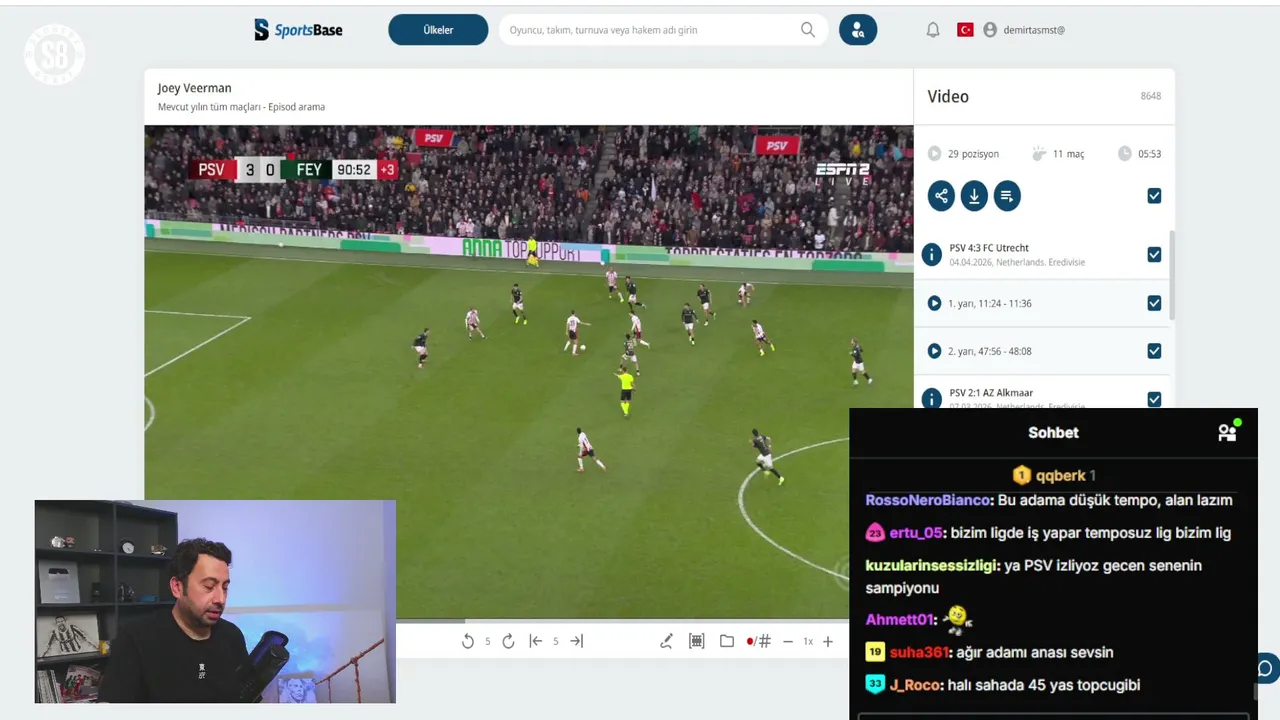Click the search magnifier icon
Image resolution: width=1280 pixels, height=720 pixels.
[x=808, y=30]
